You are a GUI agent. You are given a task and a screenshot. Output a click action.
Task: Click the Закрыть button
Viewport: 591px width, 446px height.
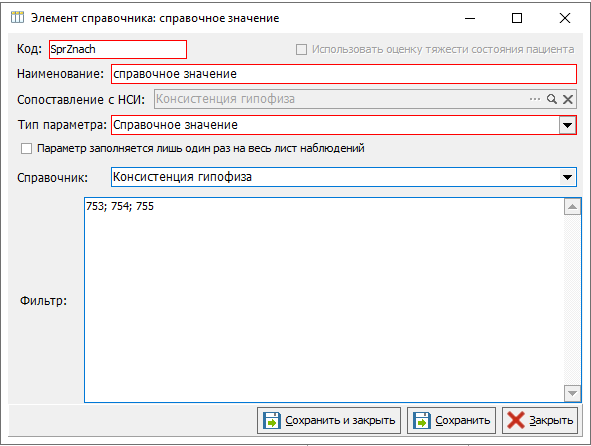540,420
